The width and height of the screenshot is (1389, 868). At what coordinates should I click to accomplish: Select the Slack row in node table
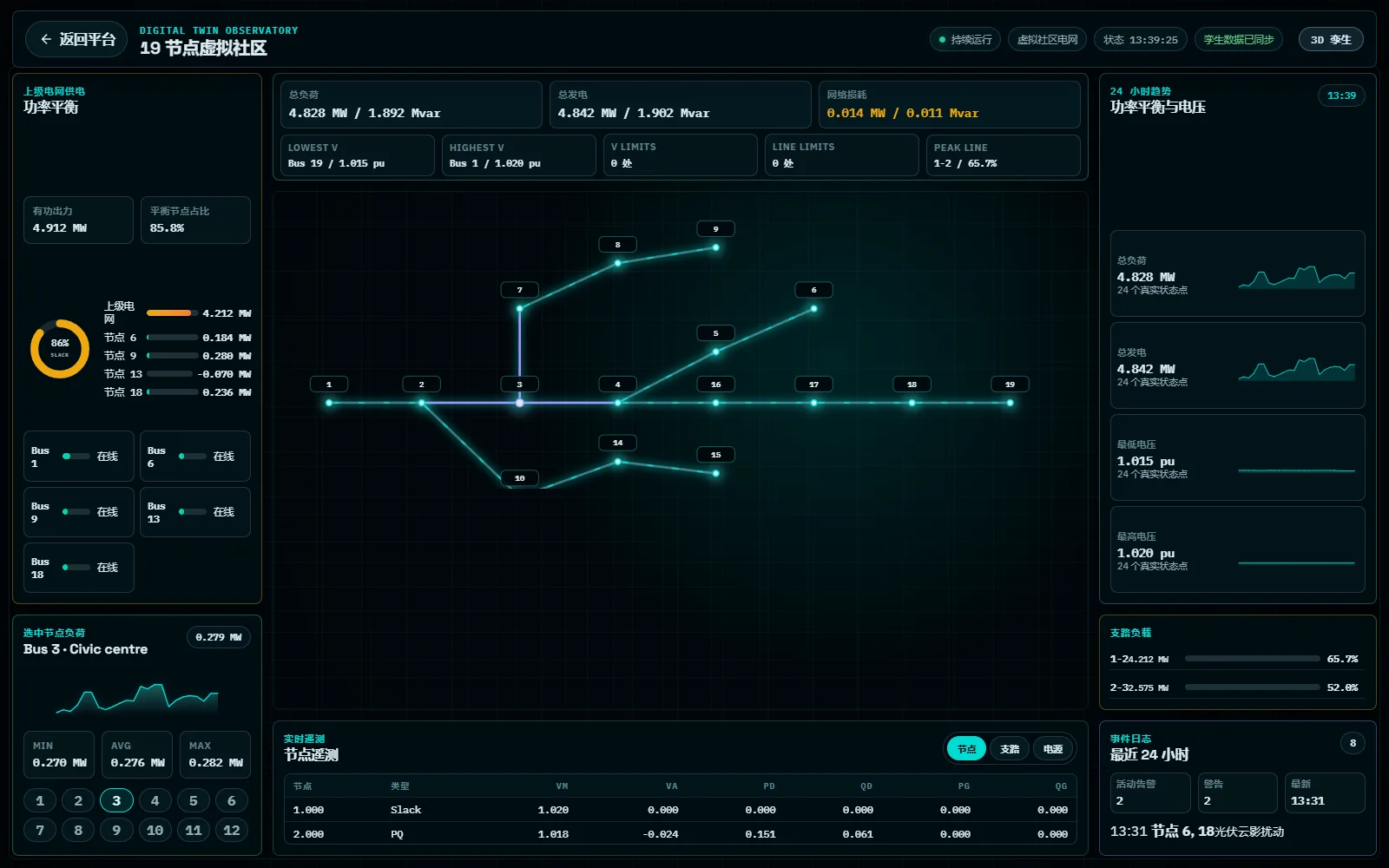tap(680, 810)
